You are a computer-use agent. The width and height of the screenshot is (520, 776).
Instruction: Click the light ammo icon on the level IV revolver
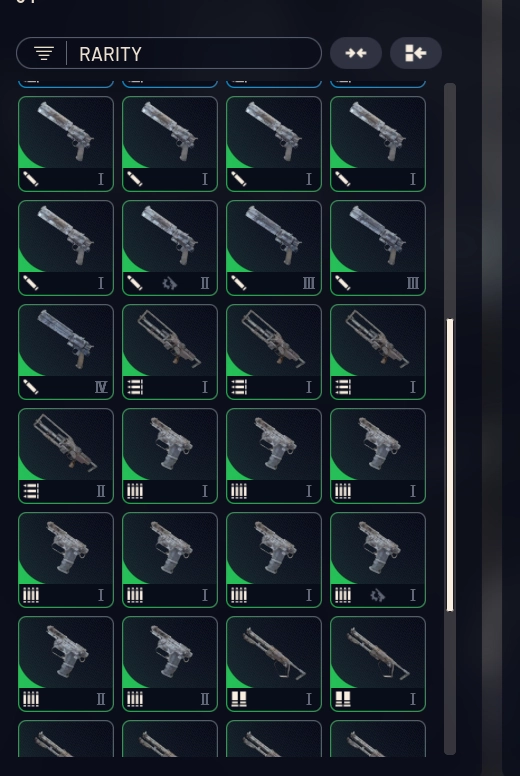tap(31, 387)
